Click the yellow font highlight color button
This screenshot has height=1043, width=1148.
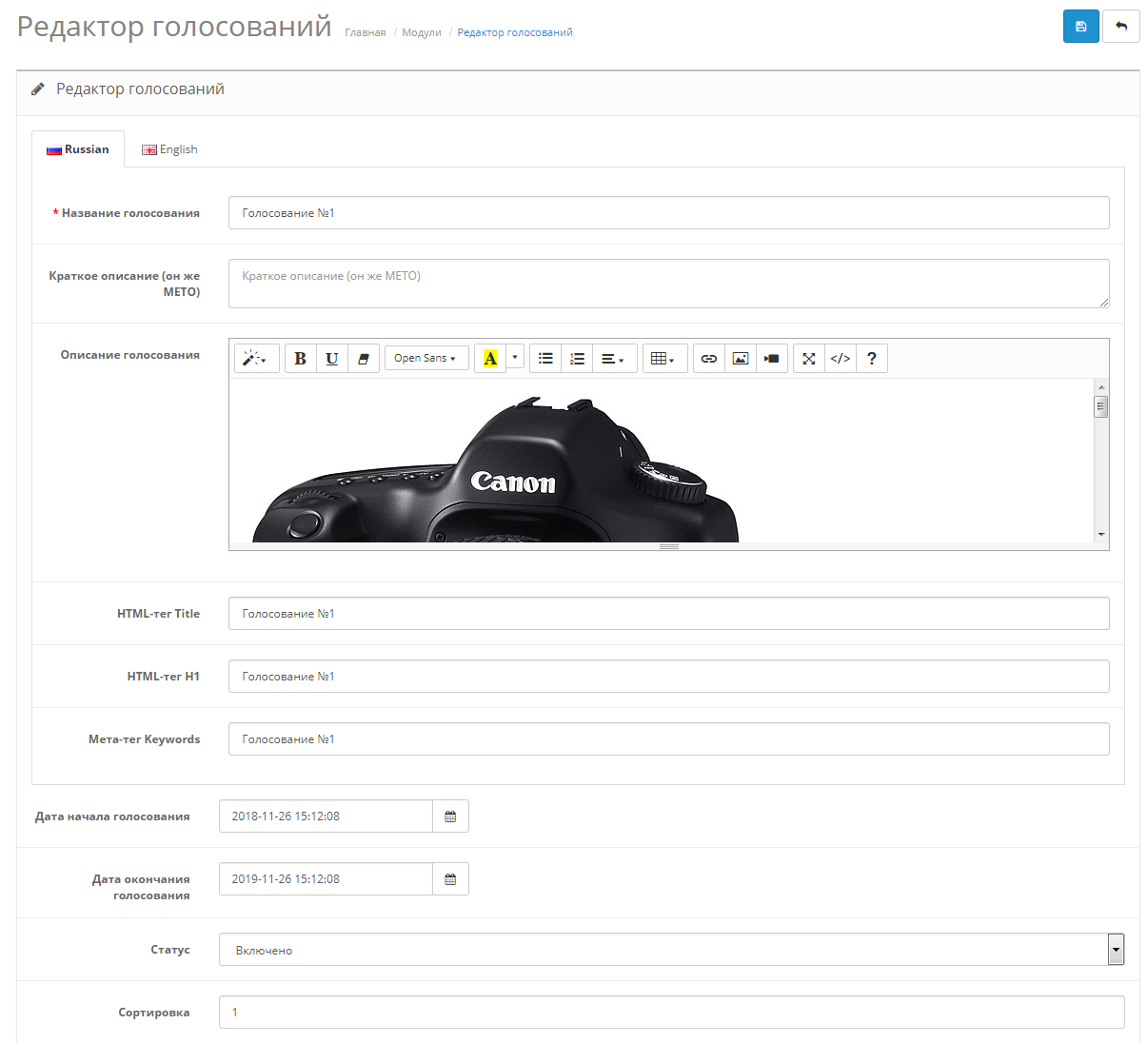point(490,359)
